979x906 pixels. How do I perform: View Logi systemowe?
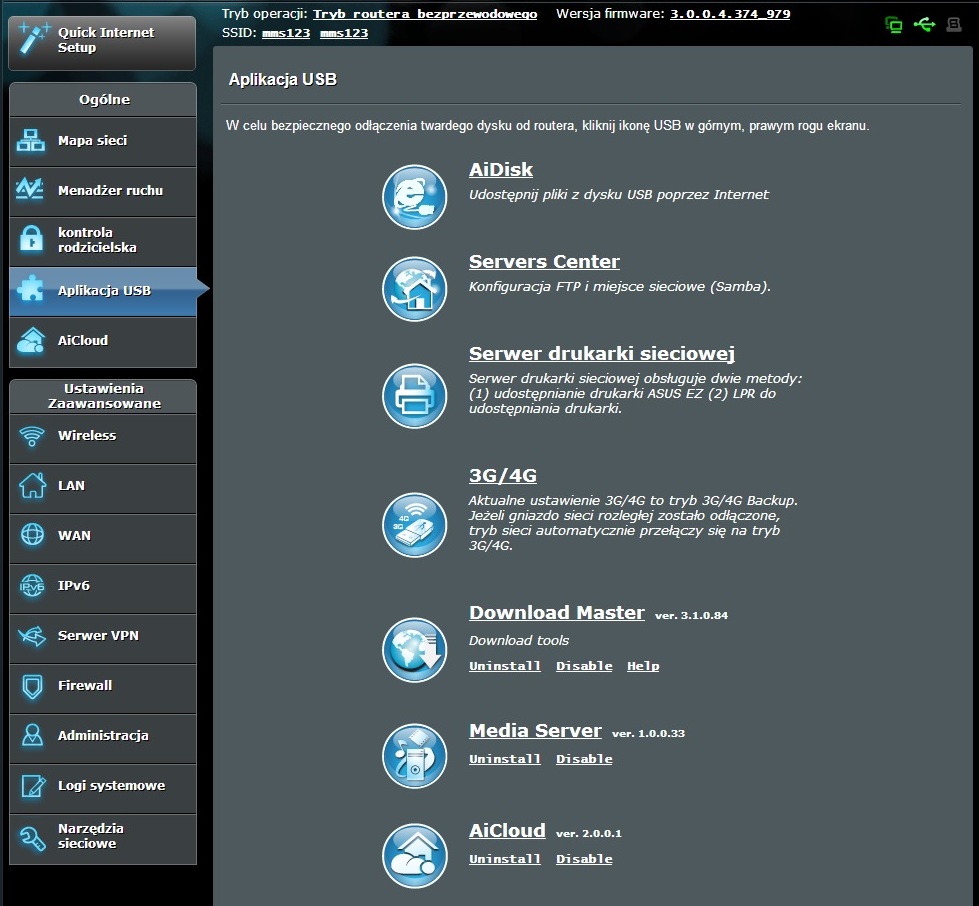click(x=103, y=788)
